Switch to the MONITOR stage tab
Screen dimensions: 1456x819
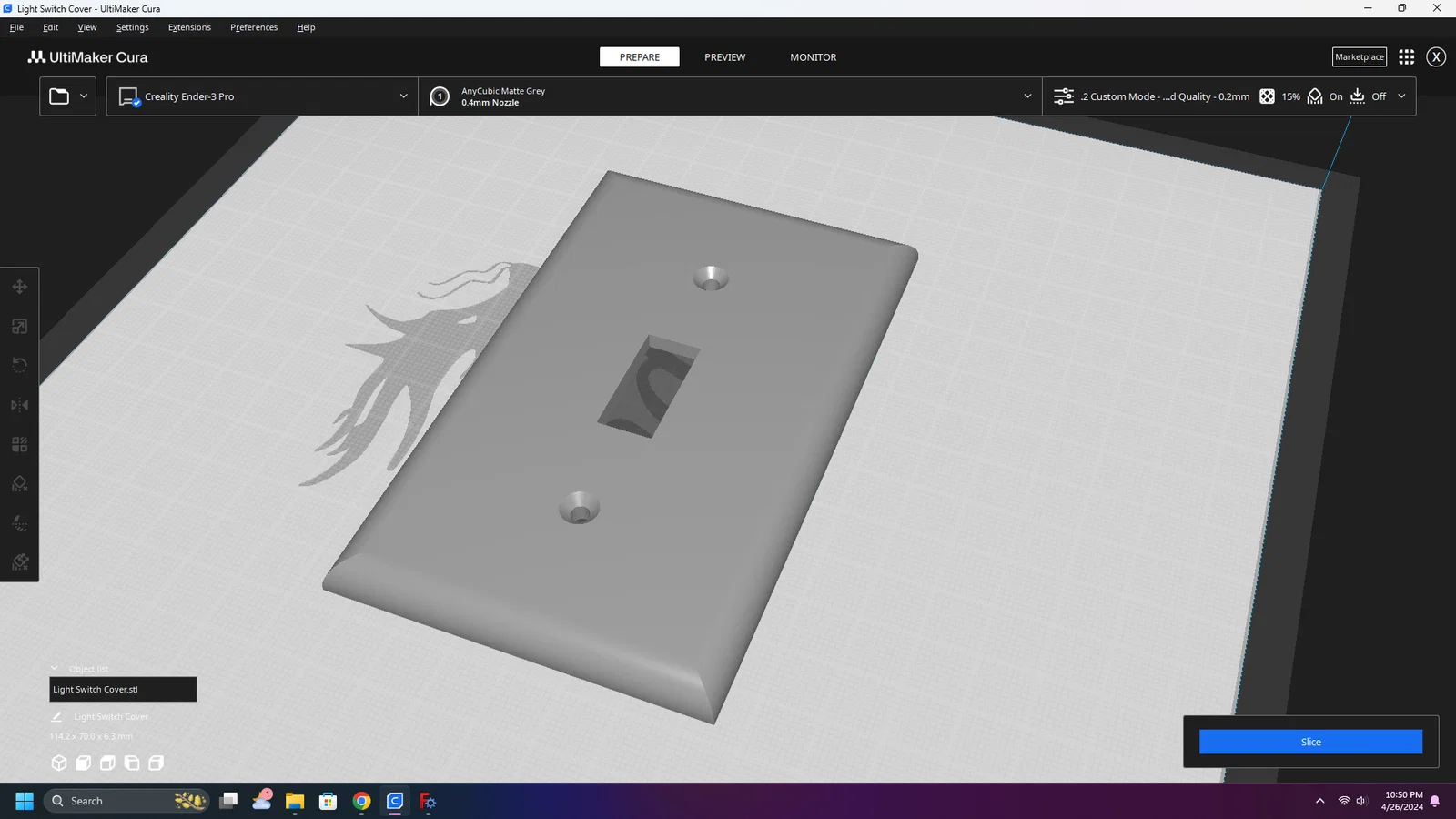[x=813, y=56]
